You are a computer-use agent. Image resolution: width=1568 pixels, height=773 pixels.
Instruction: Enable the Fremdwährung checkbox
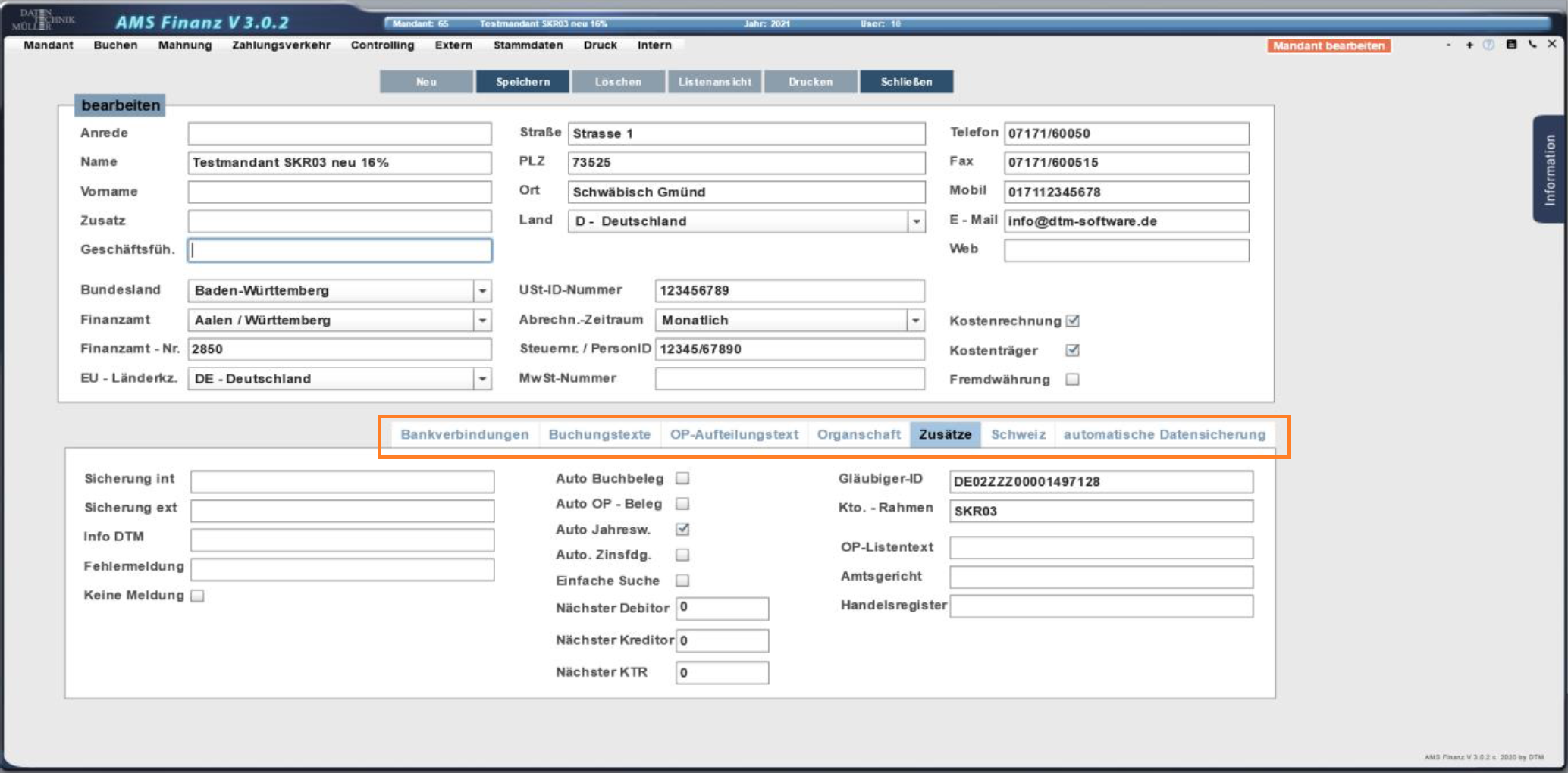[x=1072, y=380]
